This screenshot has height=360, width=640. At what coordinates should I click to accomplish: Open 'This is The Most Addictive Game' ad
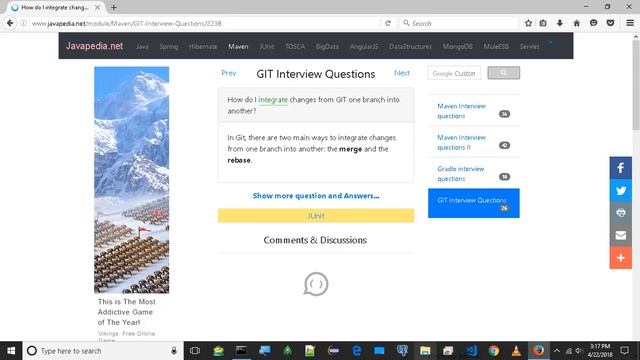point(127,312)
